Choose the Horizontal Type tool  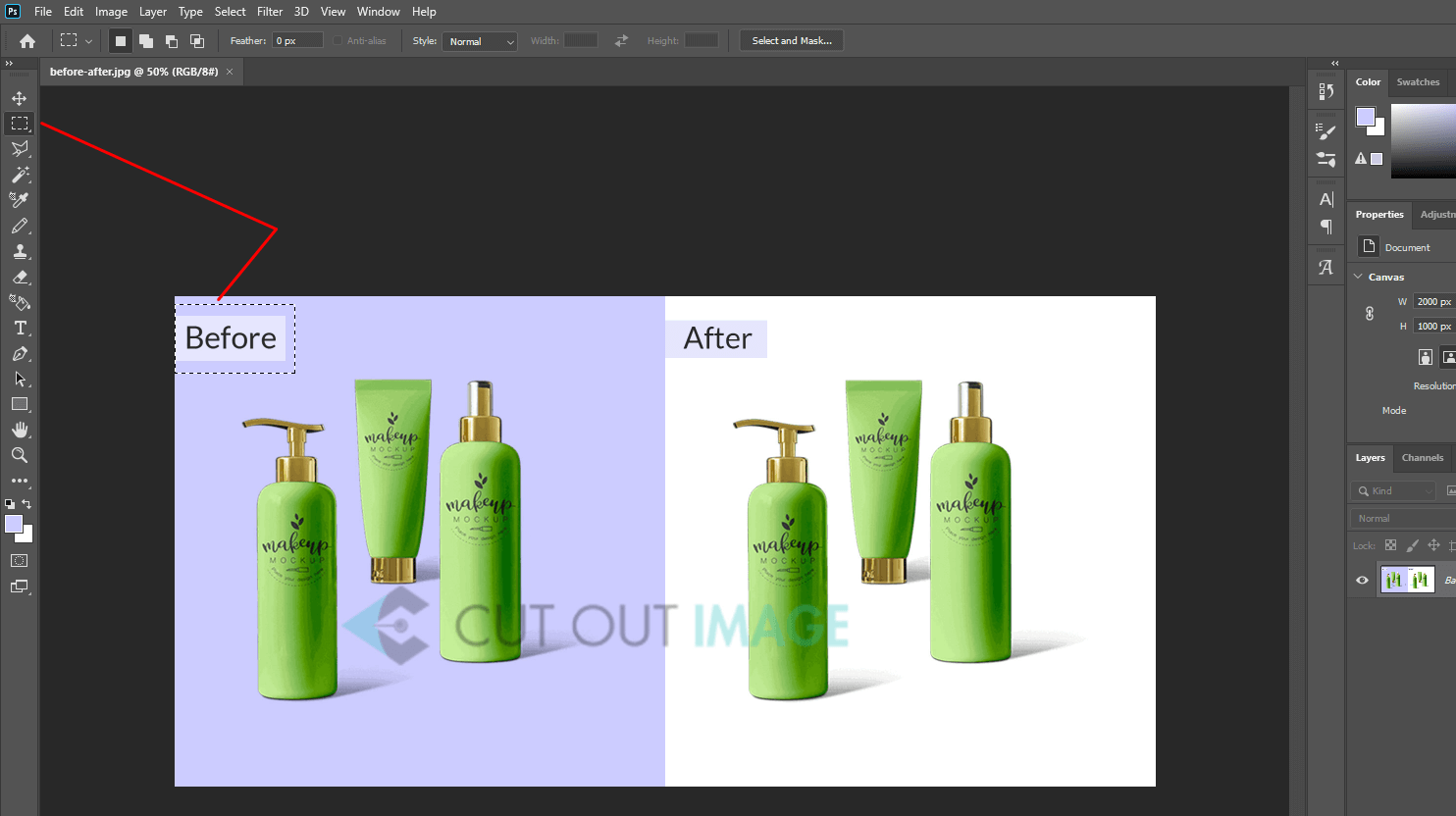coord(20,328)
